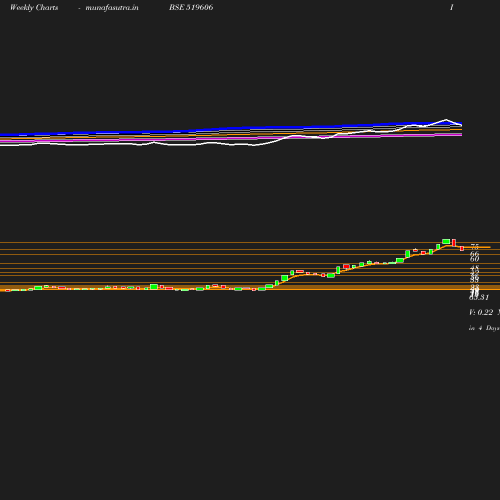This screenshot has height=500, width=500.
Task: Select the tall green peak candle of the price series
Action: [x=446, y=242]
